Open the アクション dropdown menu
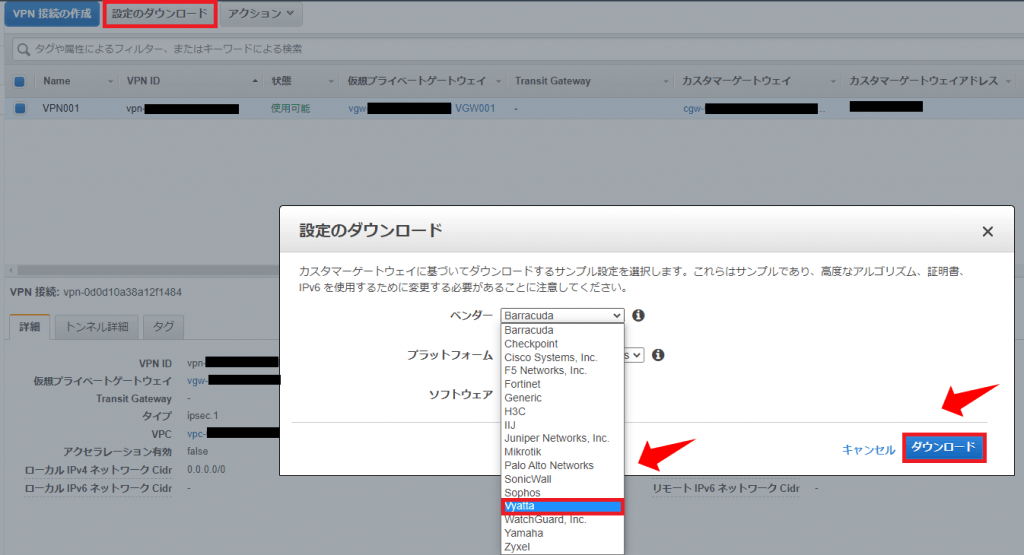Viewport: 1024px width, 555px height. tap(261, 14)
